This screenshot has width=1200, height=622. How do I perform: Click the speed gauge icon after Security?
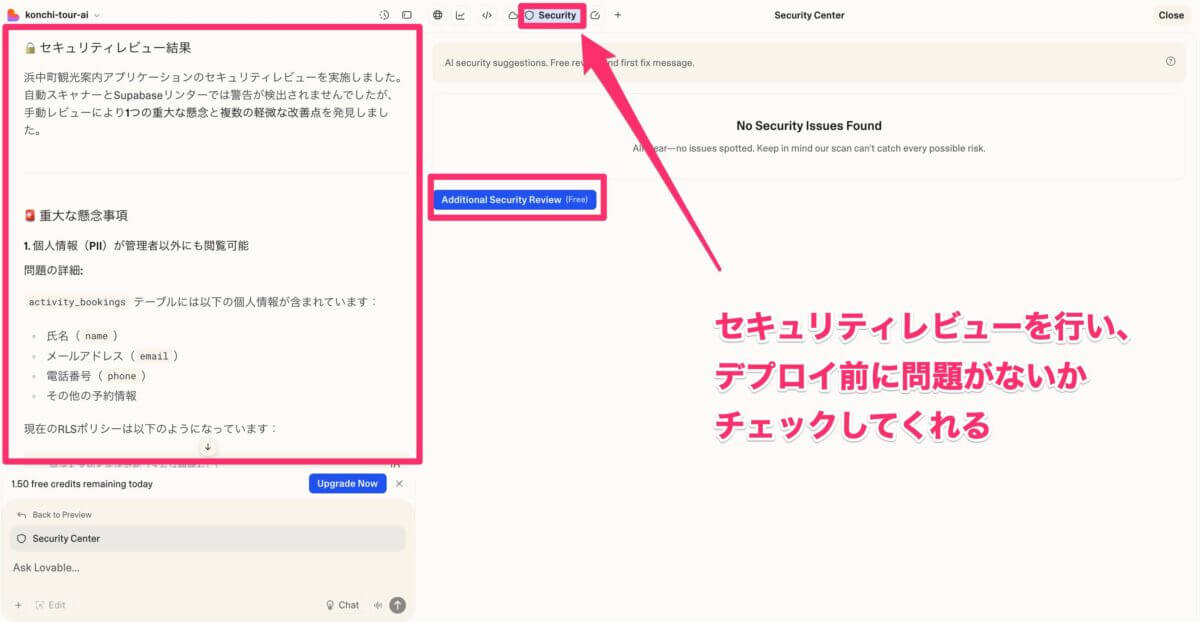(x=595, y=15)
